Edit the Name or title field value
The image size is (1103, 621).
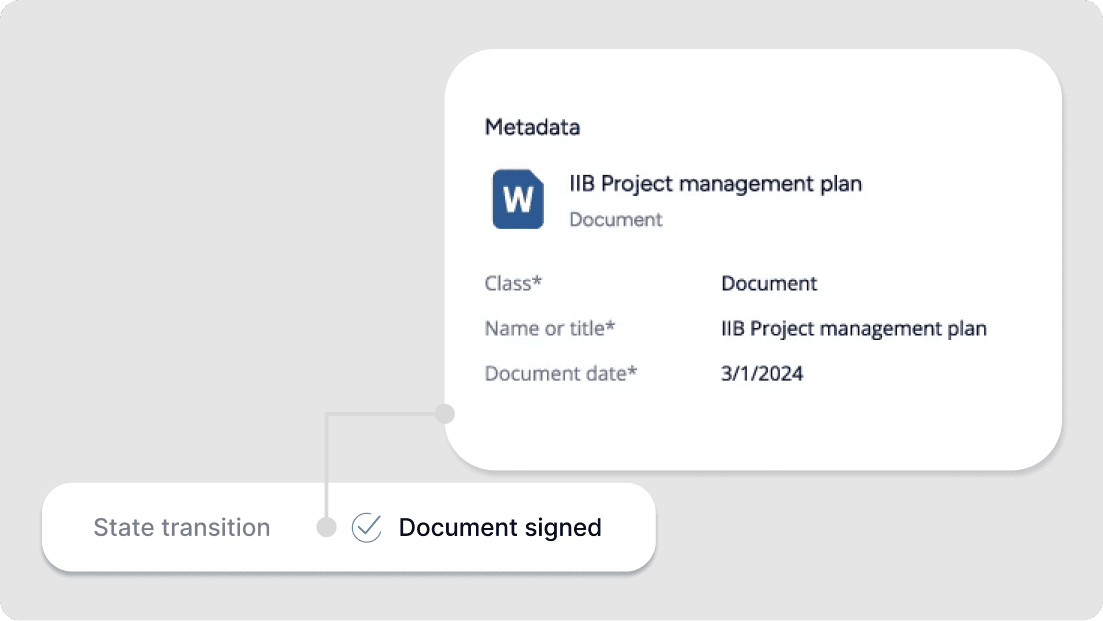point(853,328)
